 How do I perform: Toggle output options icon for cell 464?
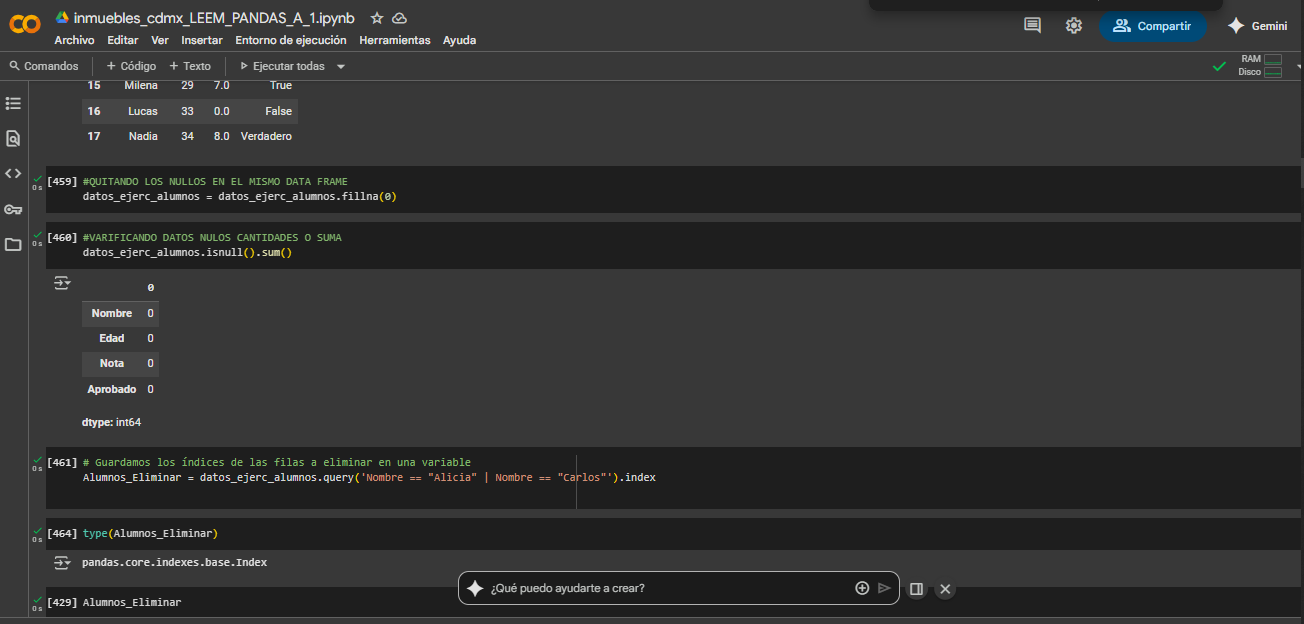click(62, 562)
